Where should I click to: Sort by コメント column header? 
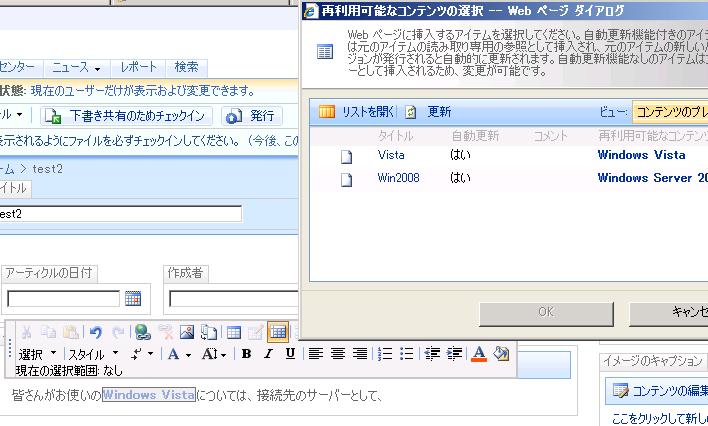pyautogui.click(x=550, y=136)
